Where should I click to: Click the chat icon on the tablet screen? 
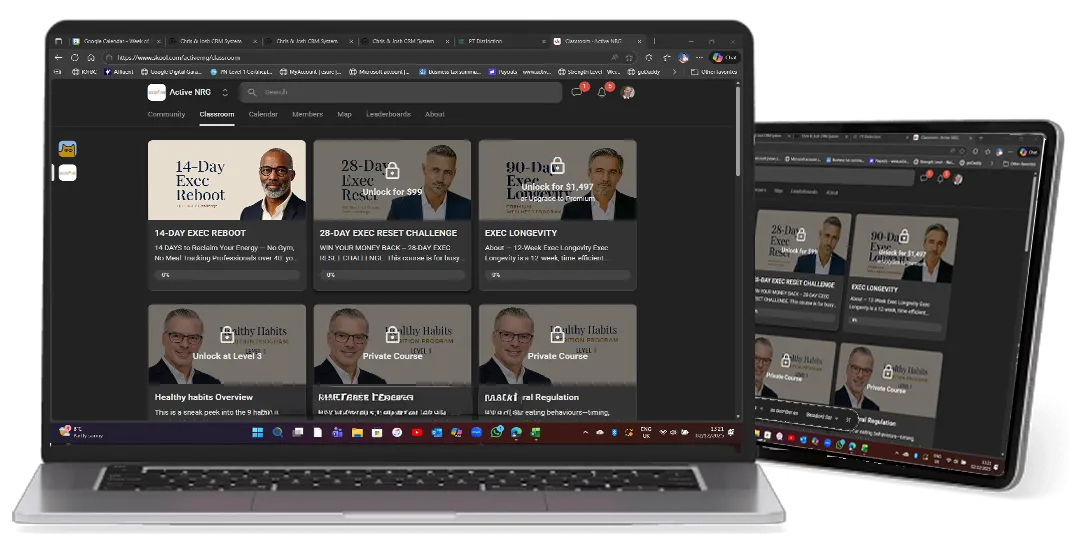(x=924, y=177)
